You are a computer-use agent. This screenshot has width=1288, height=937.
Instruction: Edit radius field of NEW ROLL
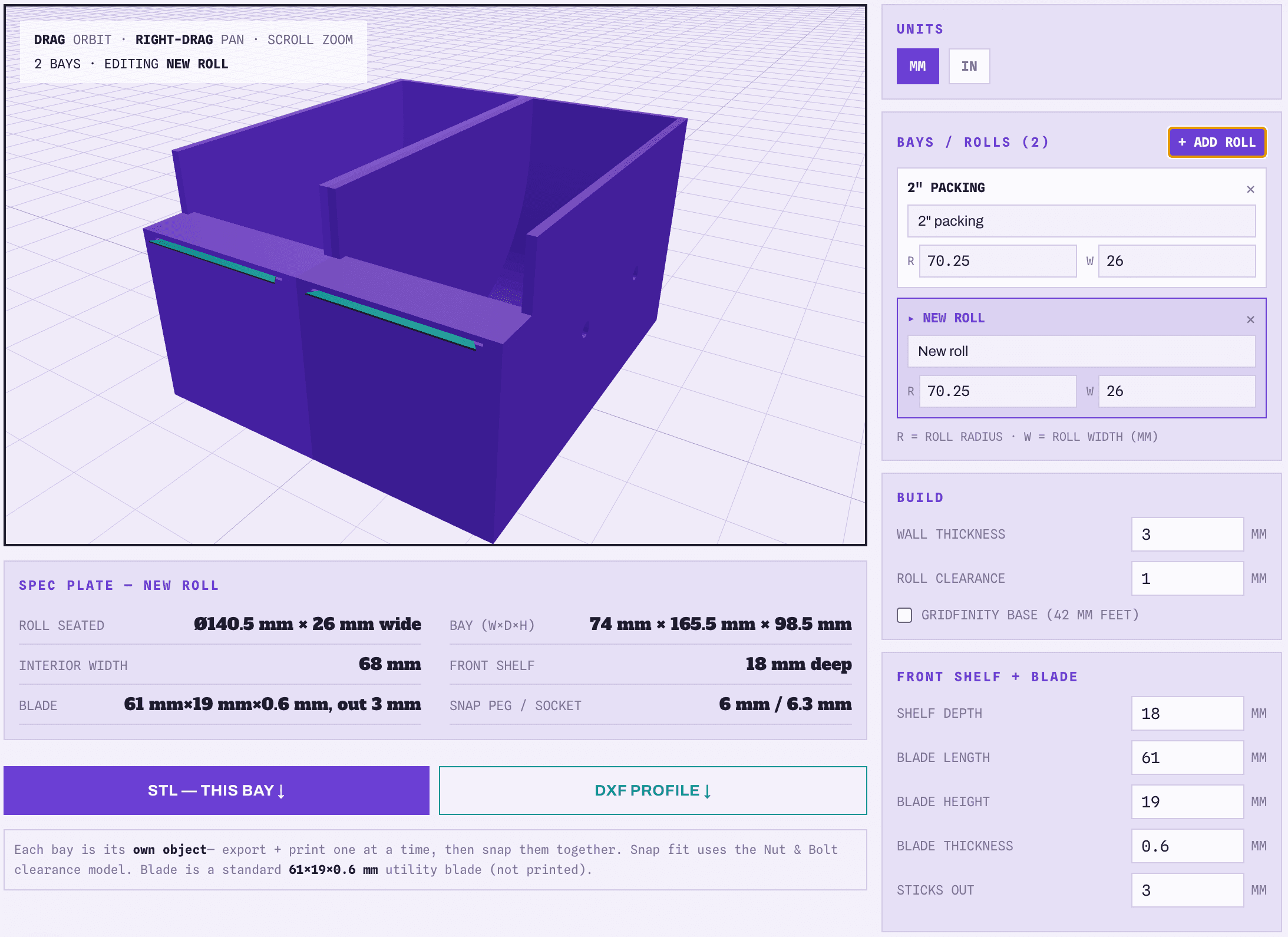click(998, 391)
